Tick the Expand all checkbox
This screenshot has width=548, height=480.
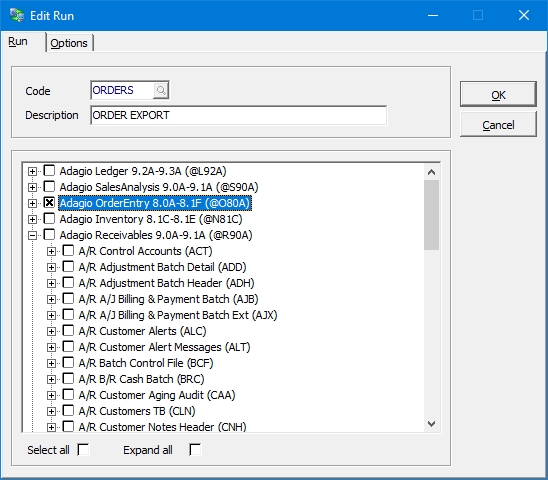195,450
